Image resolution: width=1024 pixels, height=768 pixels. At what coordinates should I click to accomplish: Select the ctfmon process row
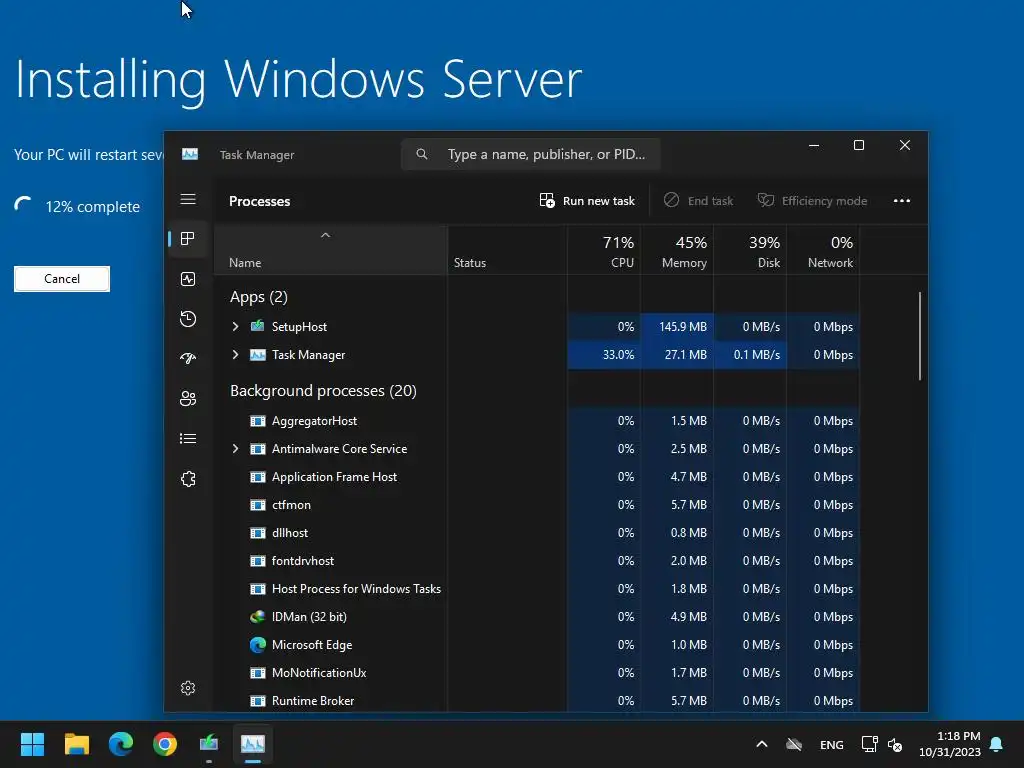[537, 505]
